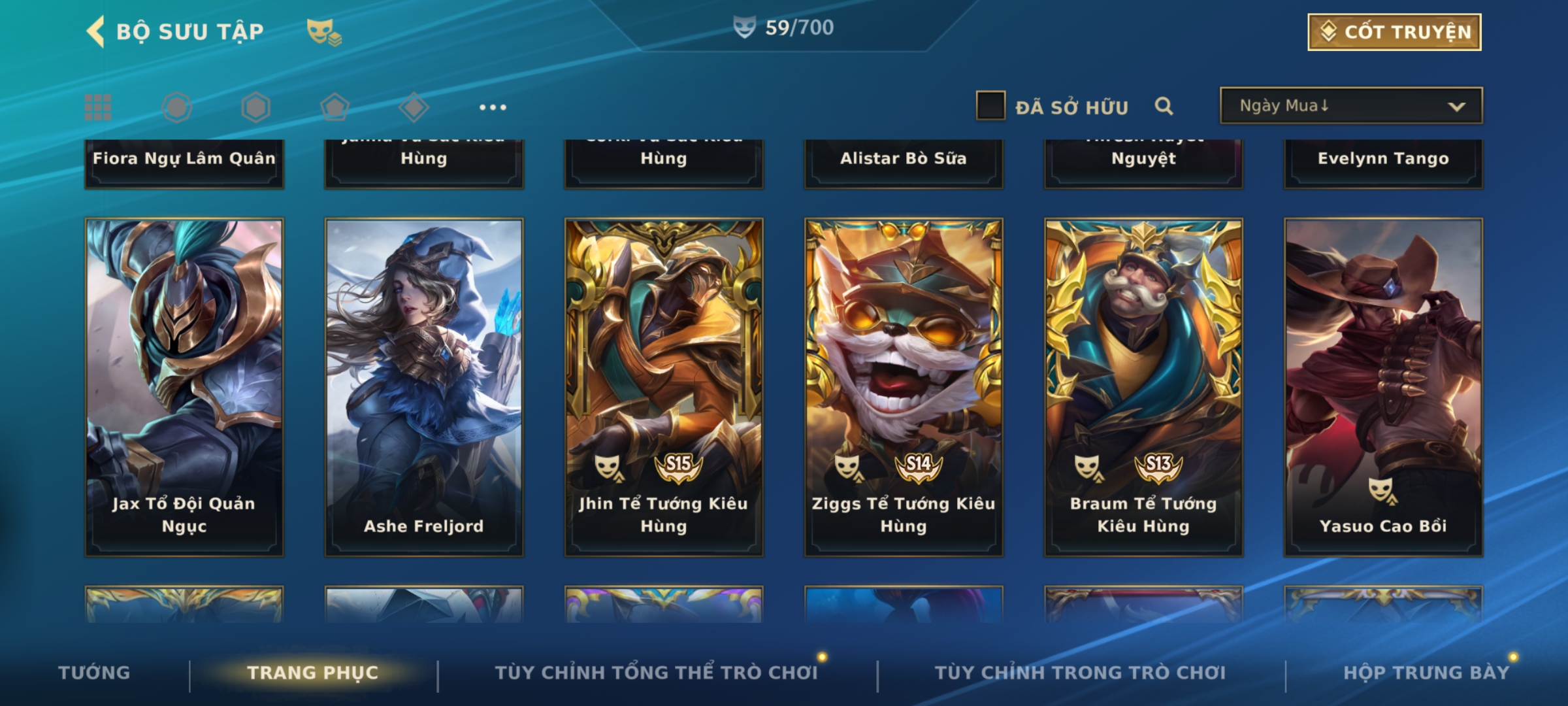Viewport: 1568px width, 706px height.
Task: Select Ziggs Tể Tướng Kiêu Hùng skin
Action: pos(904,387)
